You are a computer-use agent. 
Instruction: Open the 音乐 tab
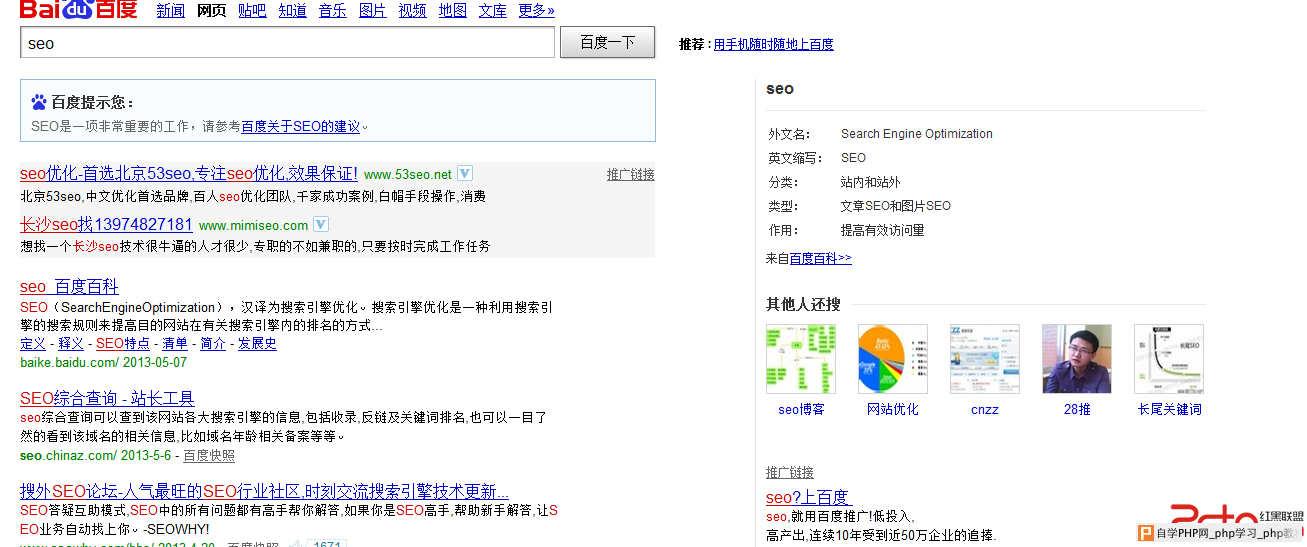[x=332, y=11]
